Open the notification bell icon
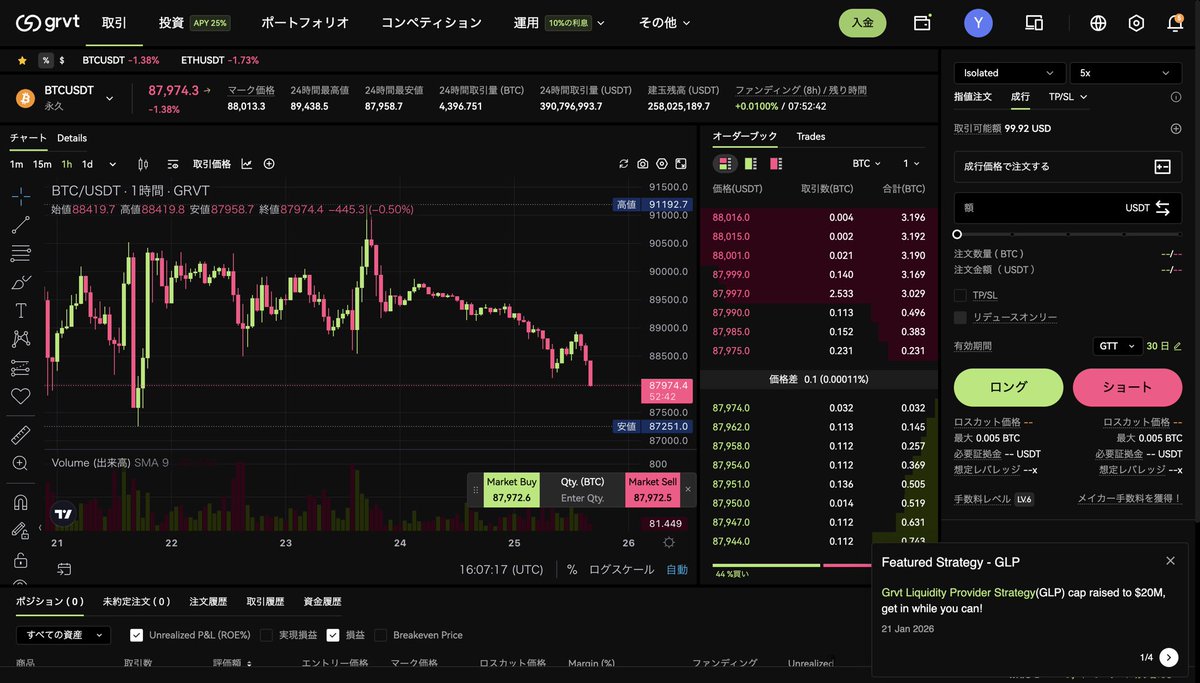The height and width of the screenshot is (683, 1200). (x=1178, y=22)
